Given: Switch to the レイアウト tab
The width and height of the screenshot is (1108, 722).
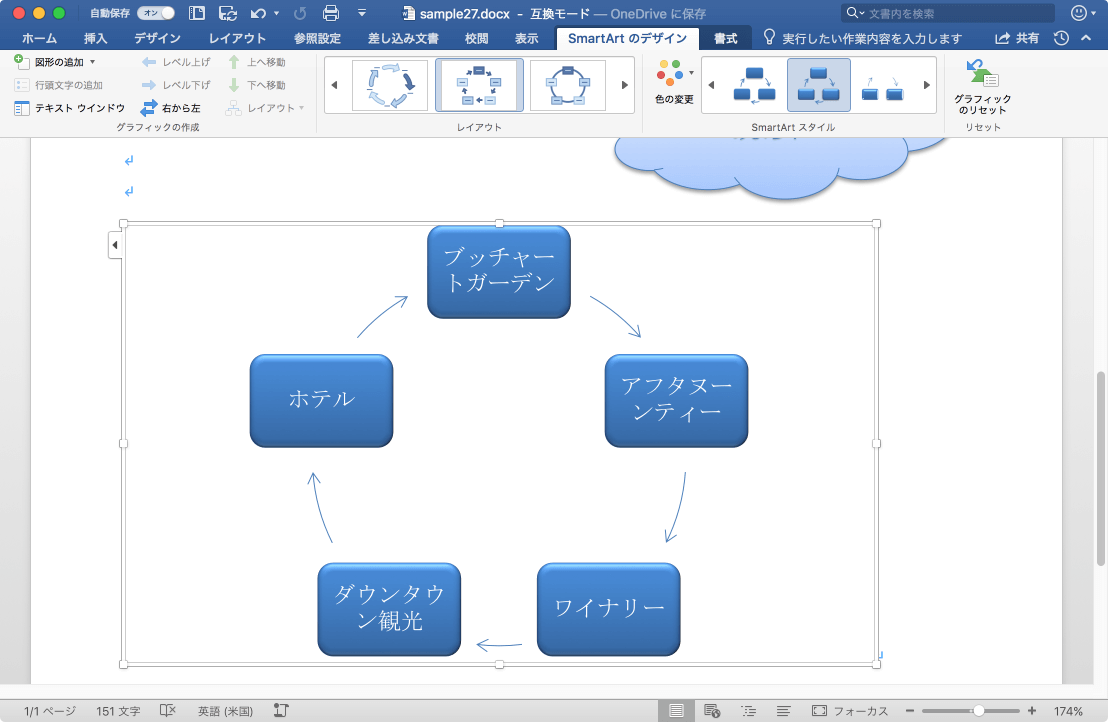Looking at the screenshot, I should (237, 38).
